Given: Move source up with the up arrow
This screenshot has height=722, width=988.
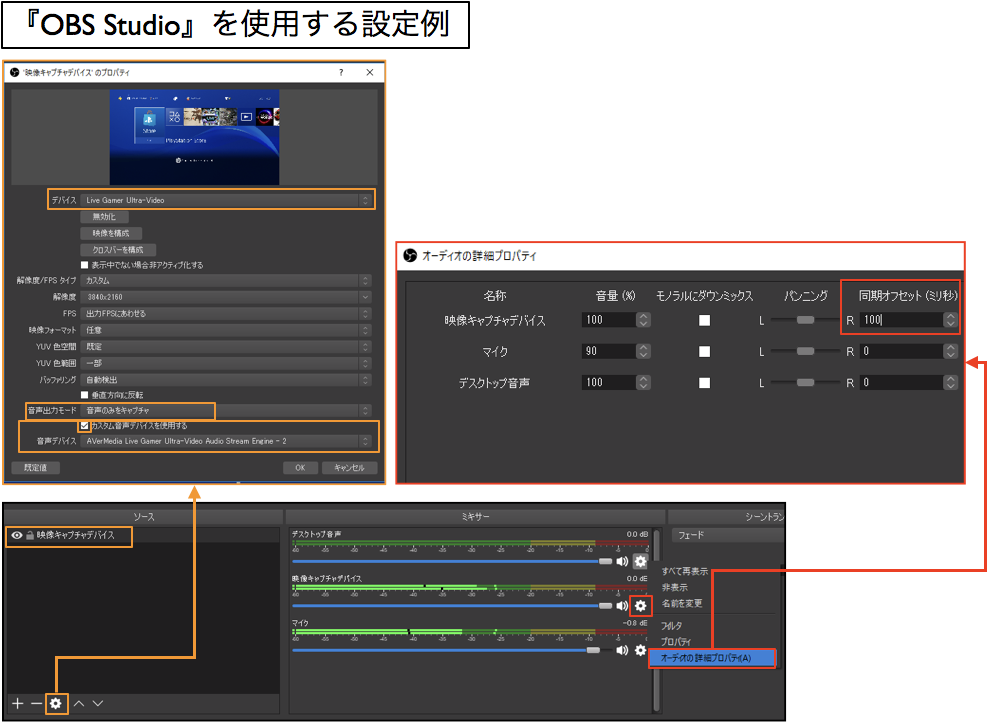Looking at the screenshot, I should click(x=79, y=703).
